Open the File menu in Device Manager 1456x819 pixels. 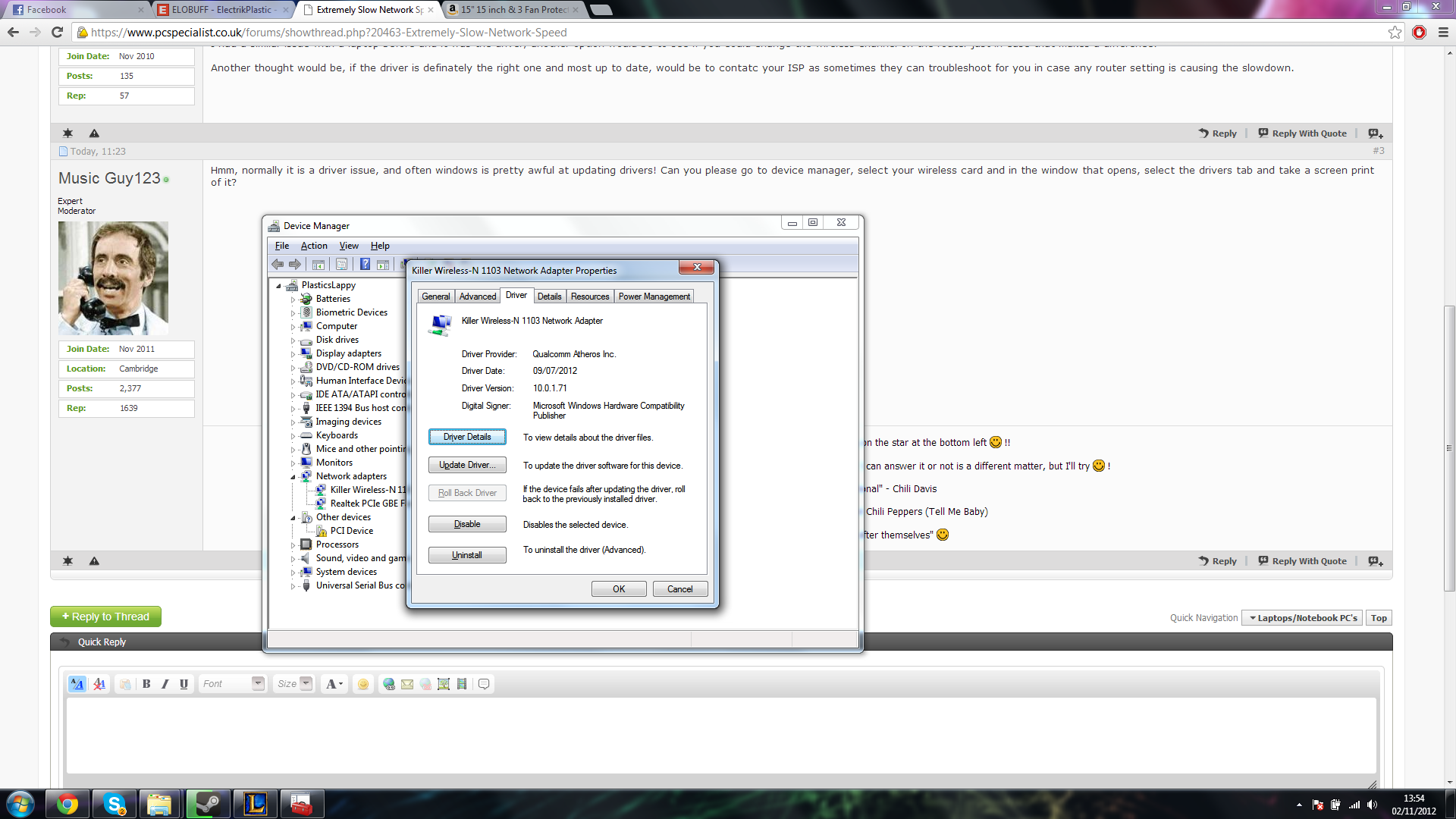click(282, 246)
